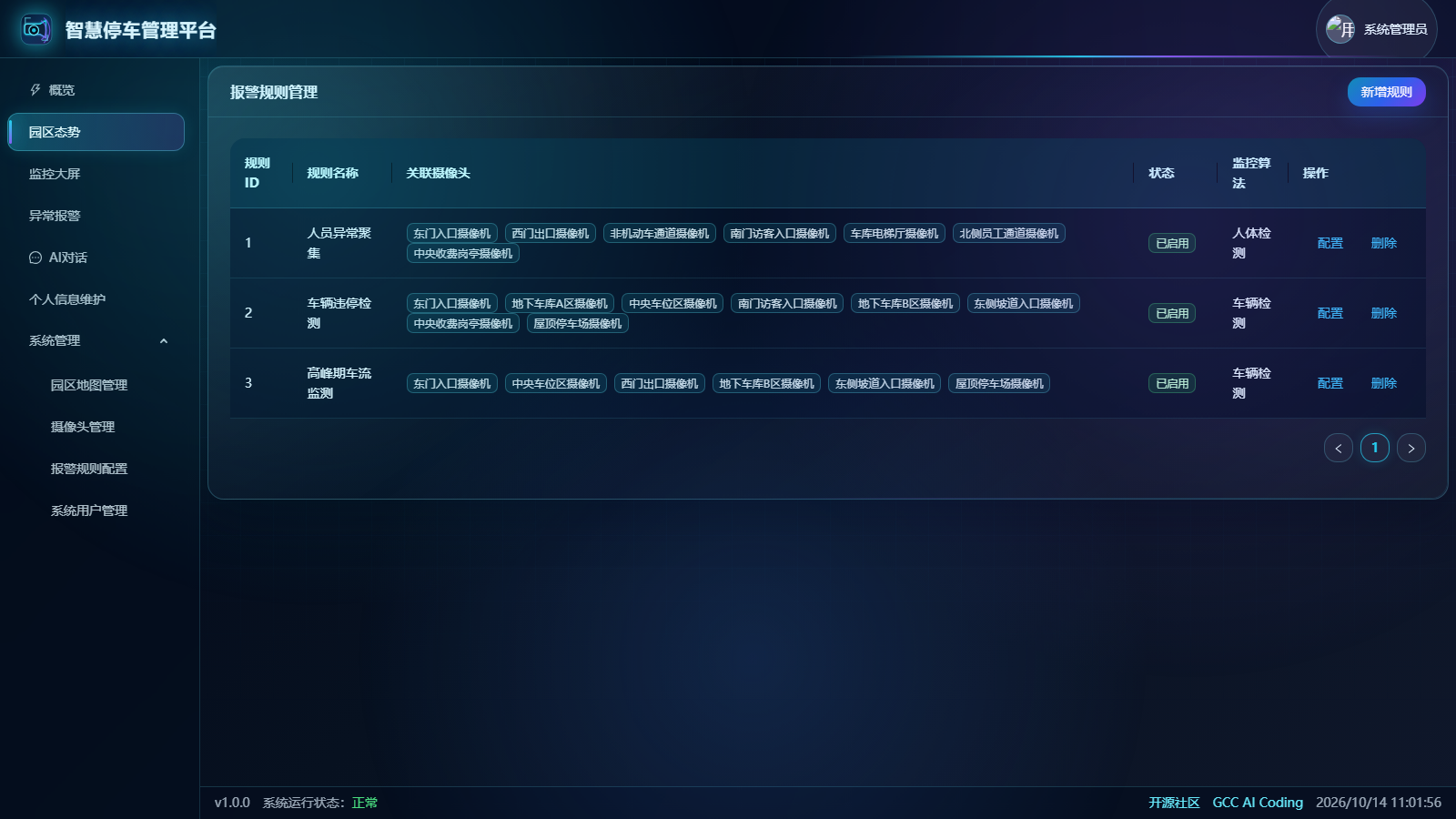Click 已启用 status tag of rule 2
Image resolution: width=1456 pixels, height=819 pixels.
click(1172, 313)
